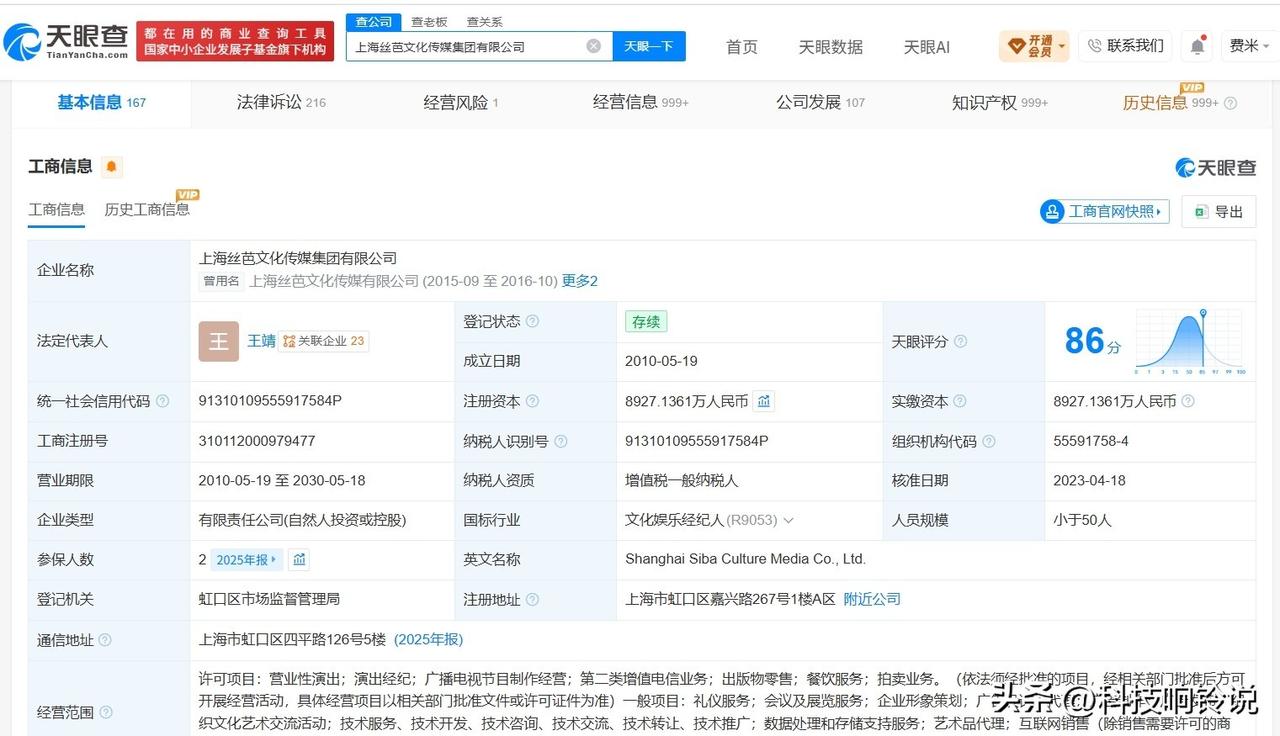Click the help icon beside 组织机构代码

pyautogui.click(x=988, y=441)
